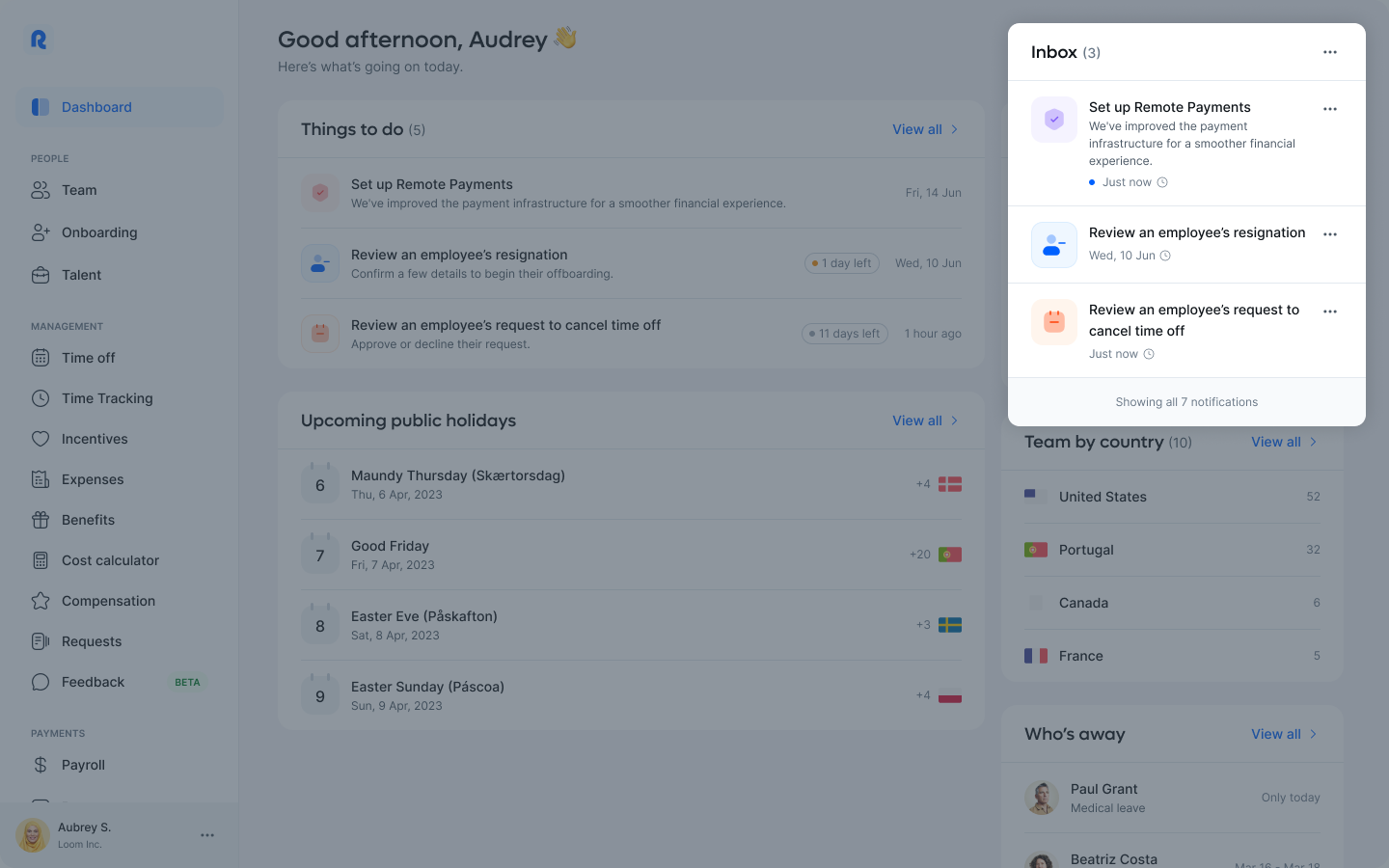Click the Requests document icon
This screenshot has height=868, width=1389.
pyautogui.click(x=41, y=641)
